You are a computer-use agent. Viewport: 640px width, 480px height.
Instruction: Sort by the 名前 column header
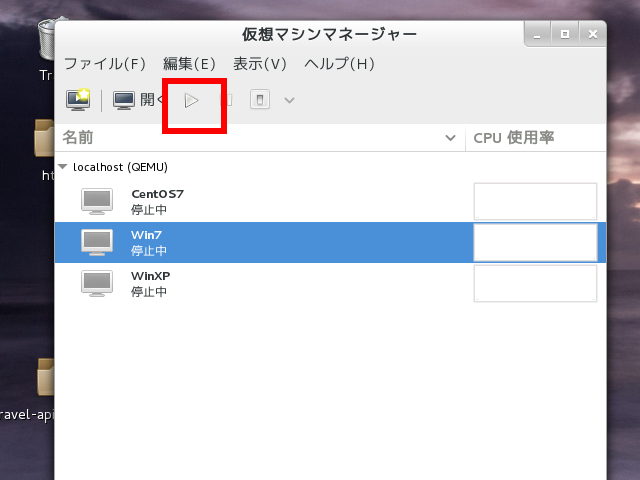pyautogui.click(x=260, y=137)
